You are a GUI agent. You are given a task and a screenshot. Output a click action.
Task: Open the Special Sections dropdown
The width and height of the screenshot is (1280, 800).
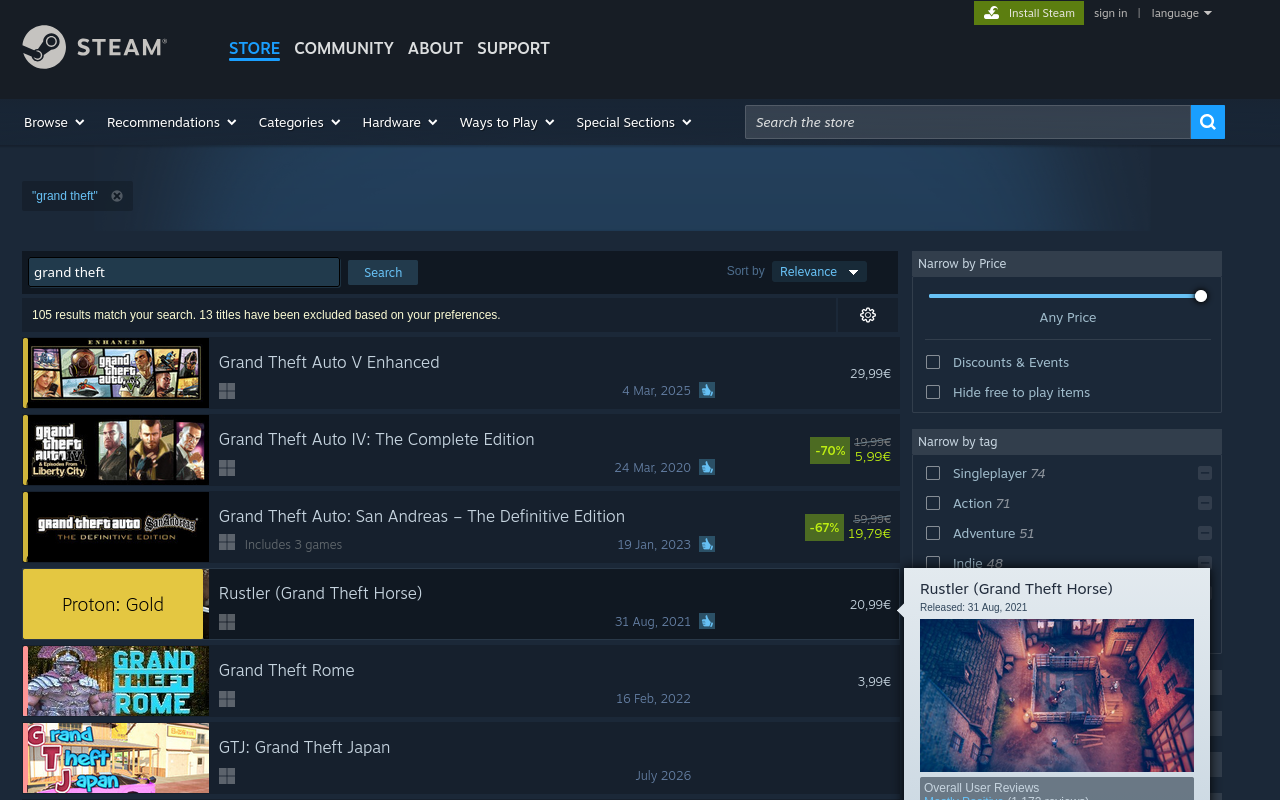(634, 122)
